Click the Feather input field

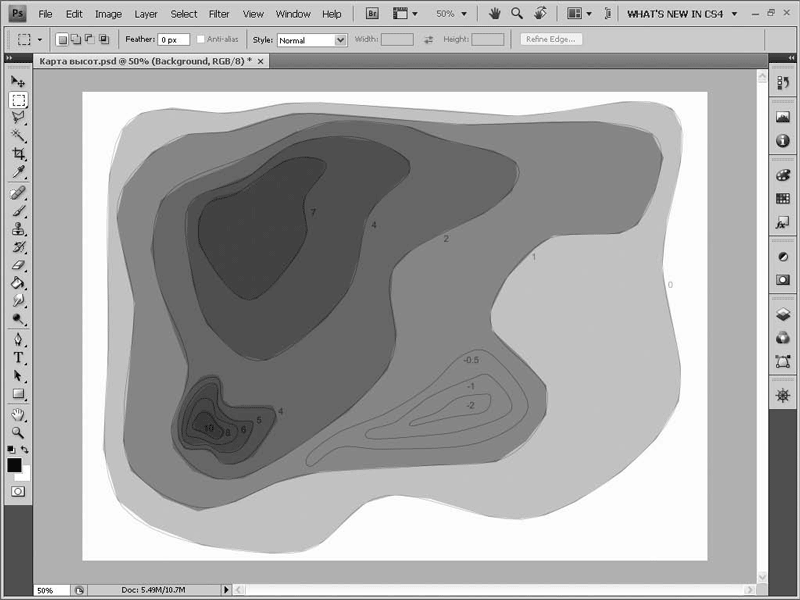coord(174,40)
